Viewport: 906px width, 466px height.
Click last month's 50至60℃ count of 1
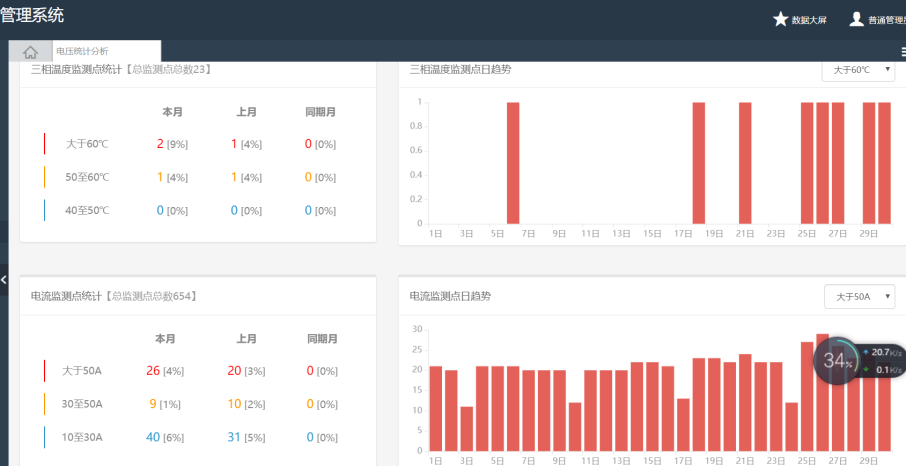pos(234,177)
